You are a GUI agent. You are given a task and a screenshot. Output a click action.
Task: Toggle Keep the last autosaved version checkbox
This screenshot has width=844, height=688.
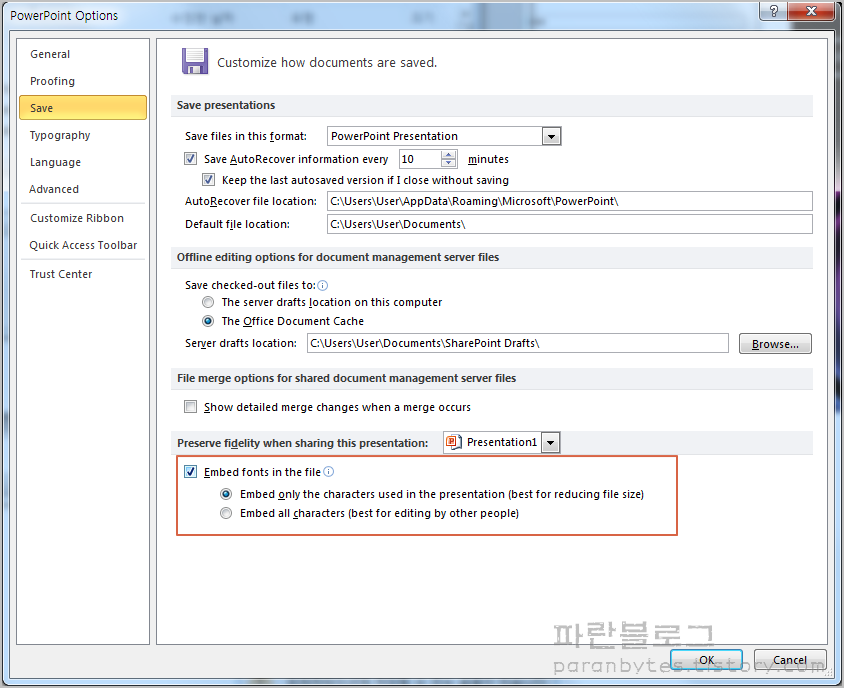(208, 179)
